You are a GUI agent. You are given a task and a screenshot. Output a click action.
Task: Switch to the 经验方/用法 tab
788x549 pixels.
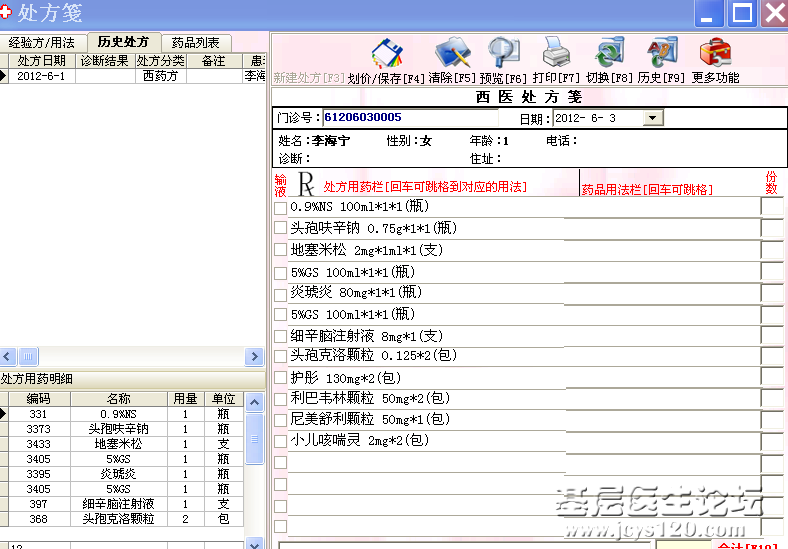coord(42,43)
